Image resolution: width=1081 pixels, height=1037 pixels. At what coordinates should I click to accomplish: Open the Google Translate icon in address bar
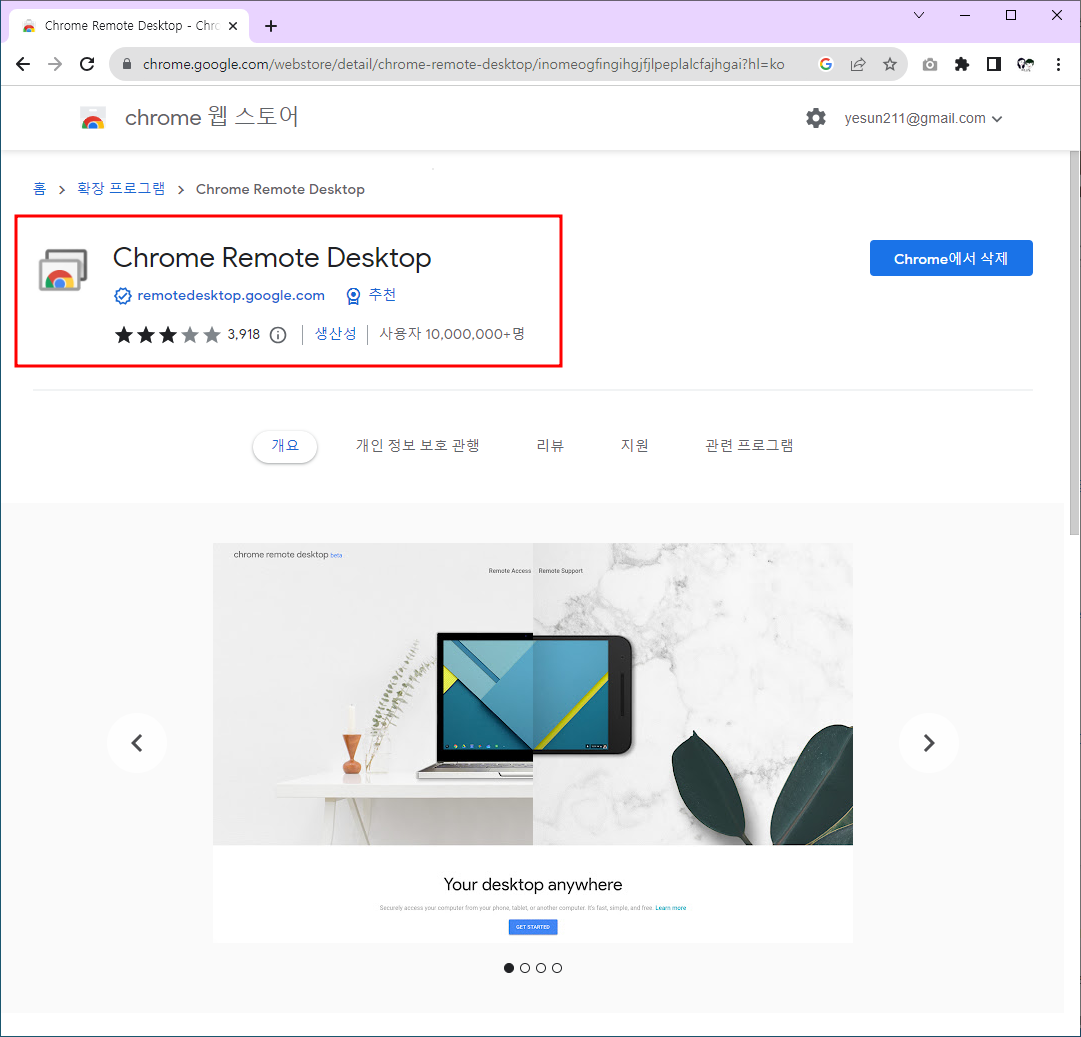click(x=825, y=64)
